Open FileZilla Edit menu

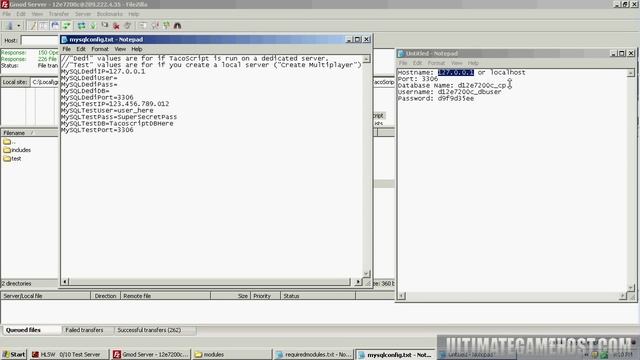point(21,14)
